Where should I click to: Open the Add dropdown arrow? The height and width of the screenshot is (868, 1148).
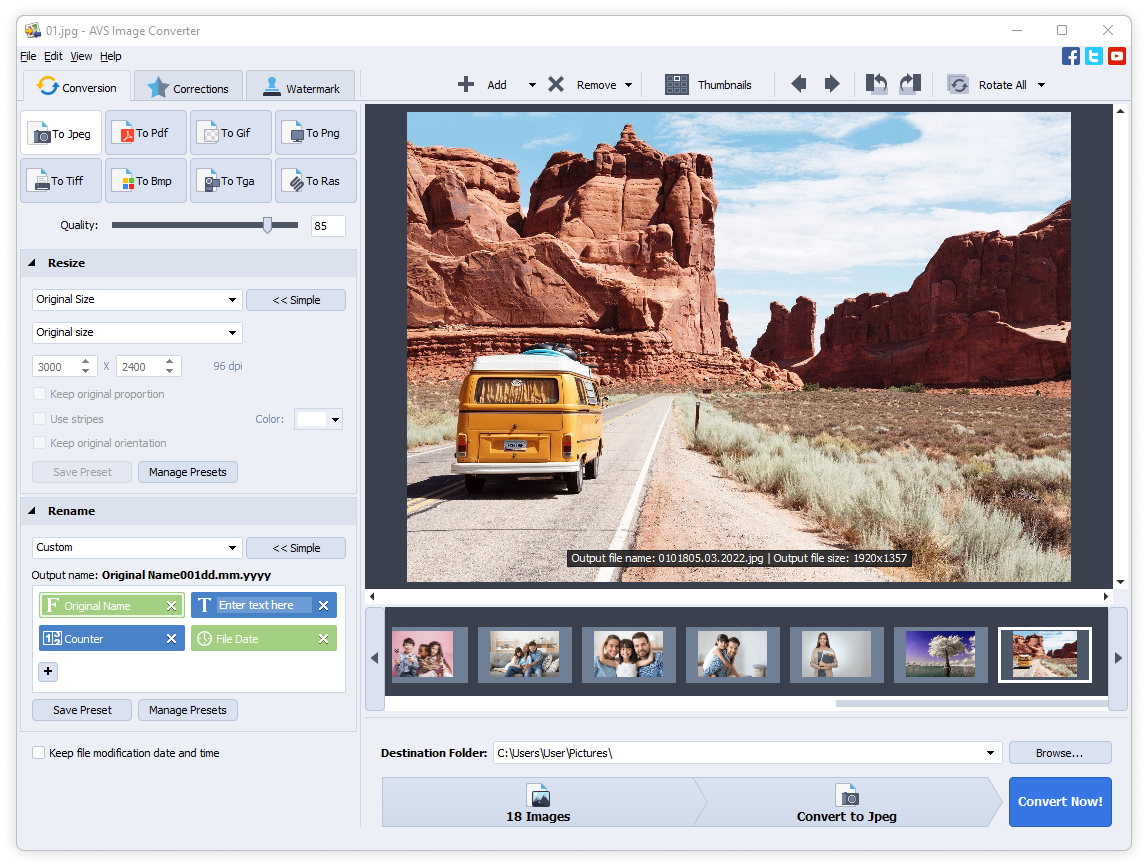(532, 86)
